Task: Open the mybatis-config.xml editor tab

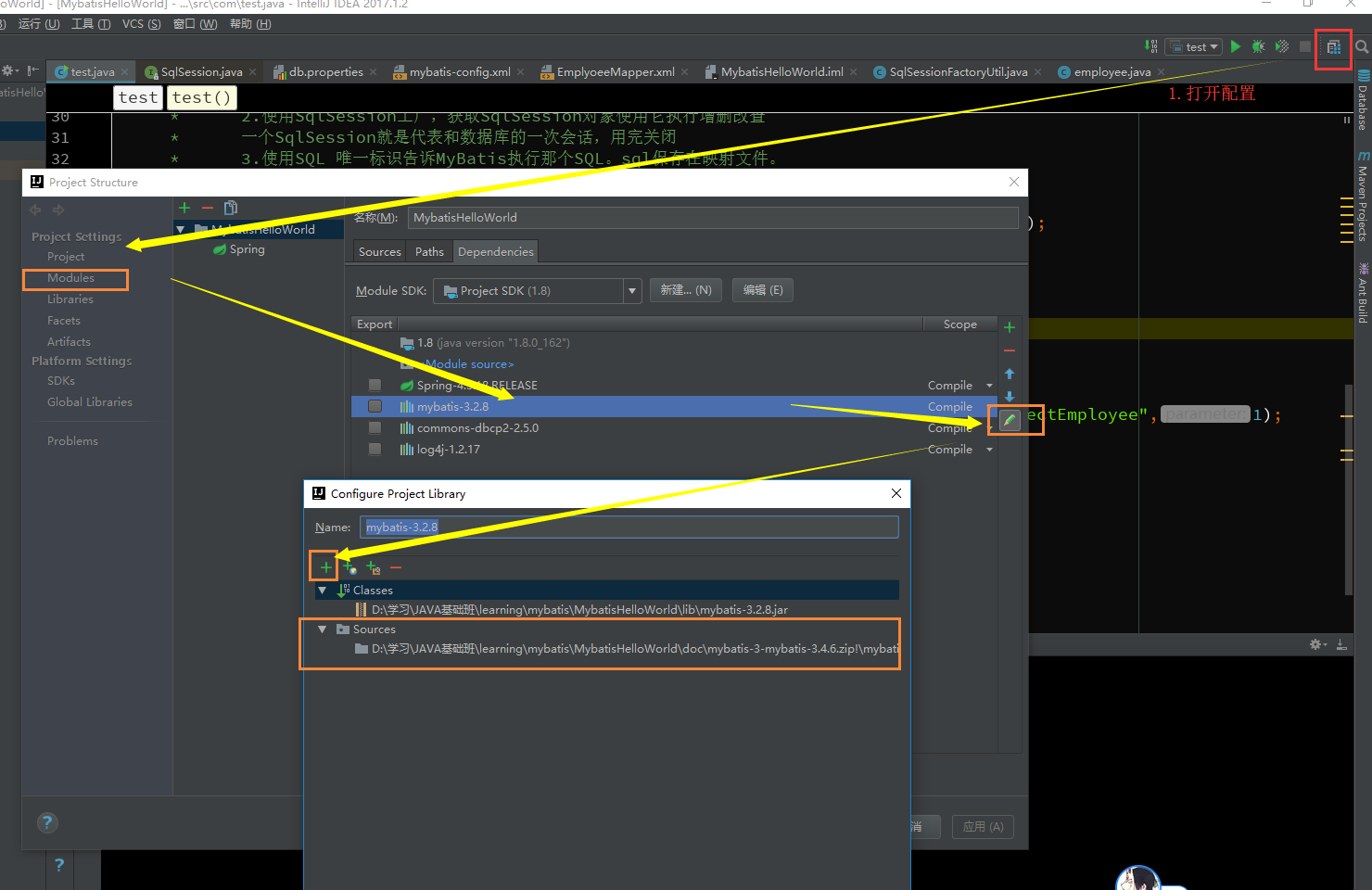Action: click(460, 71)
